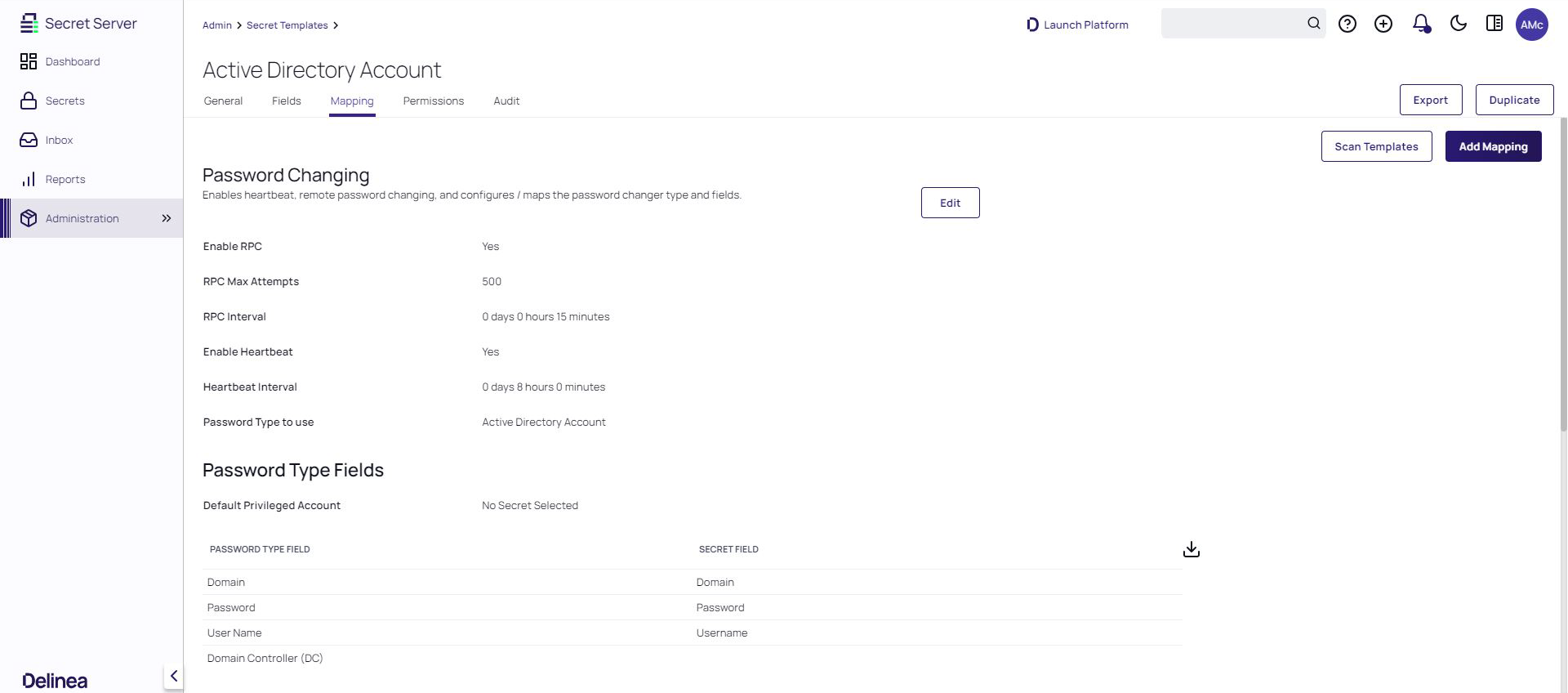The height and width of the screenshot is (693, 1568).
Task: Click Edit for Password Changing
Action: (950, 203)
